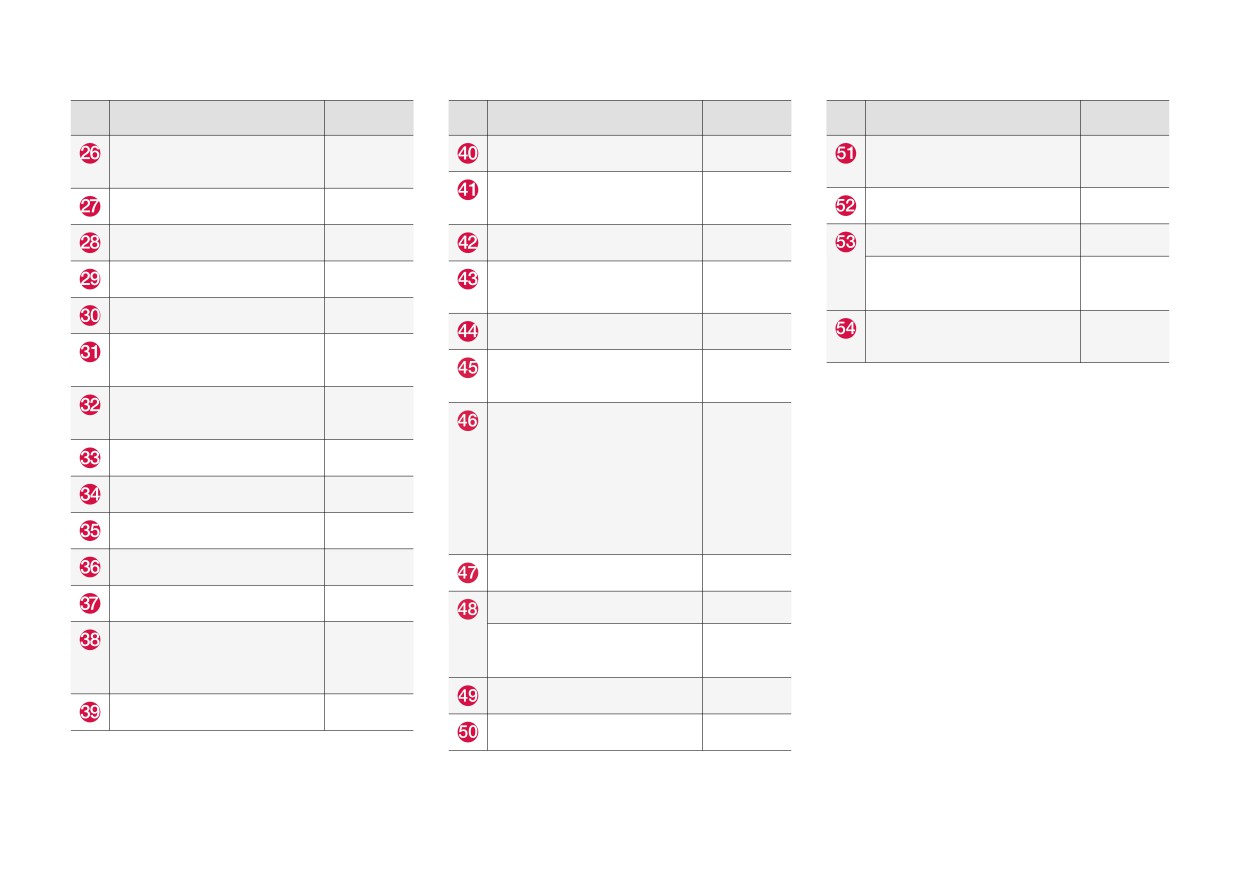Select the number 38 circle icon
1239x872 pixels.
90,640
